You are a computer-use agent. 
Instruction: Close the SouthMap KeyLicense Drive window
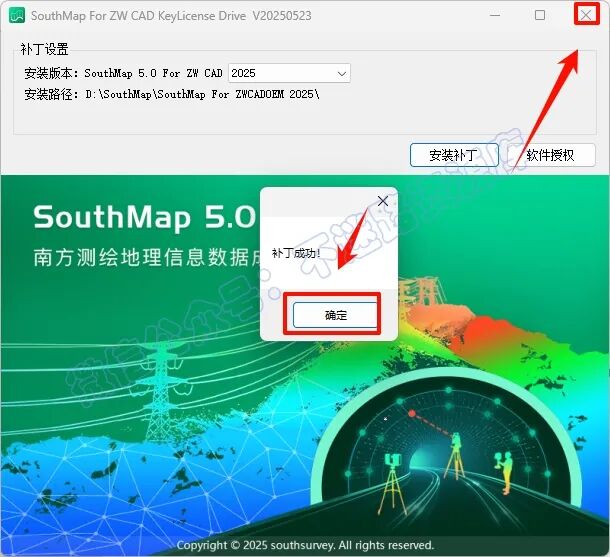coord(586,15)
